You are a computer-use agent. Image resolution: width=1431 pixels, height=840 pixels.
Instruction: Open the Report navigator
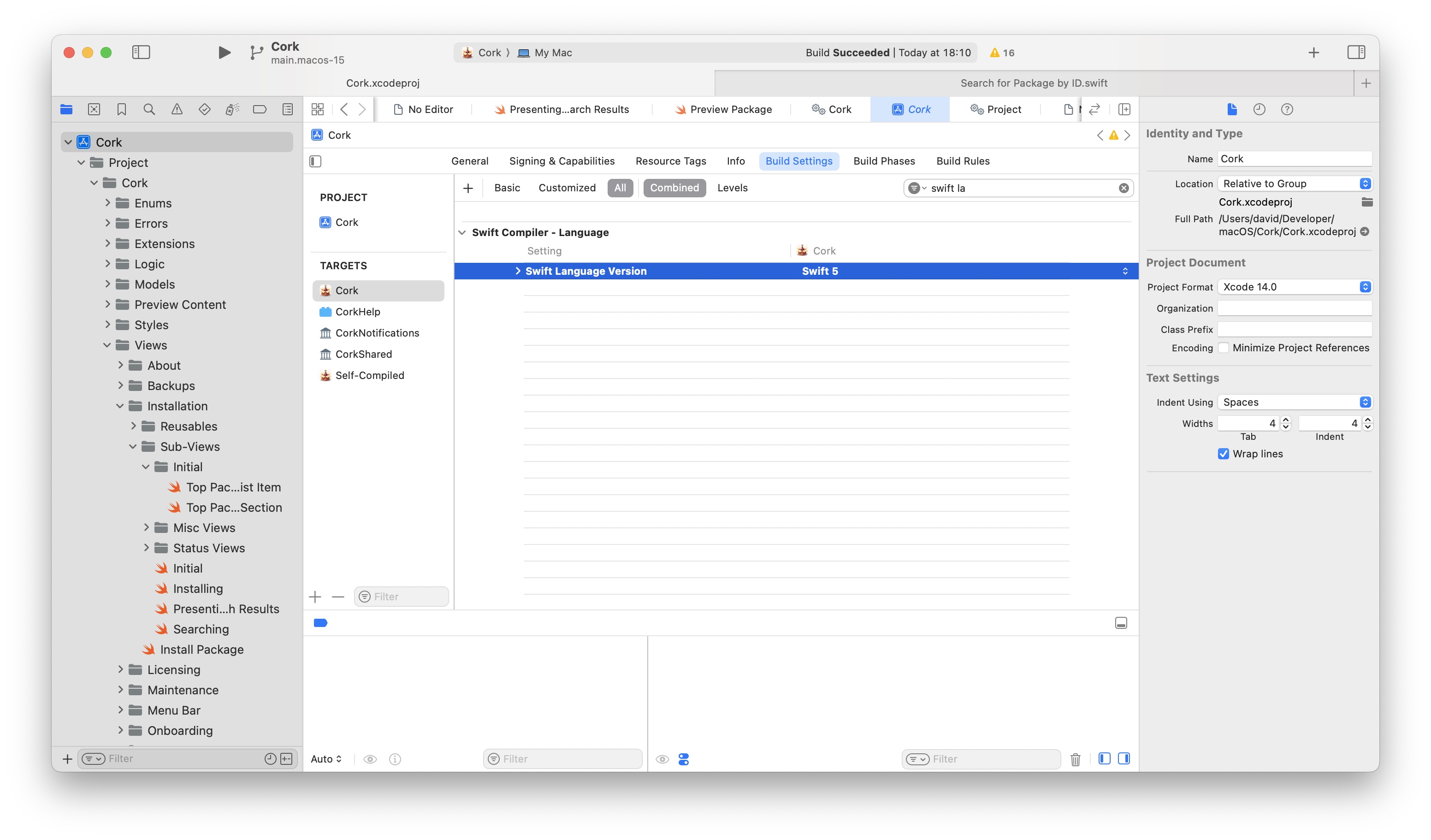(x=288, y=109)
